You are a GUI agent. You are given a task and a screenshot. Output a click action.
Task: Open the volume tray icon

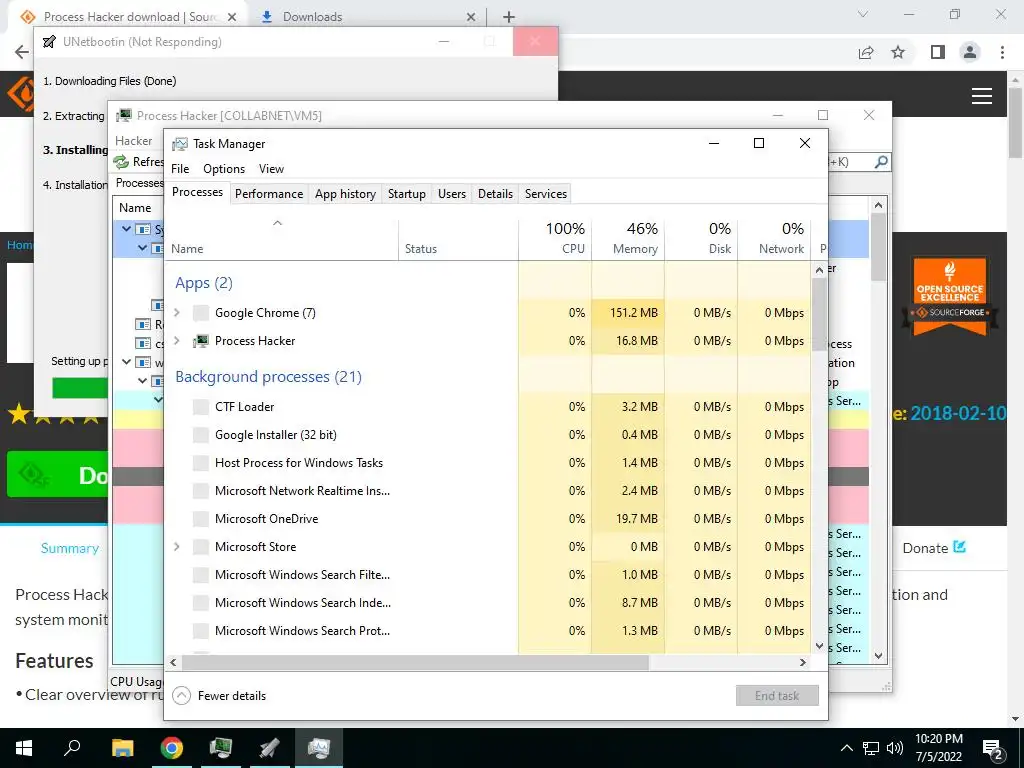895,748
